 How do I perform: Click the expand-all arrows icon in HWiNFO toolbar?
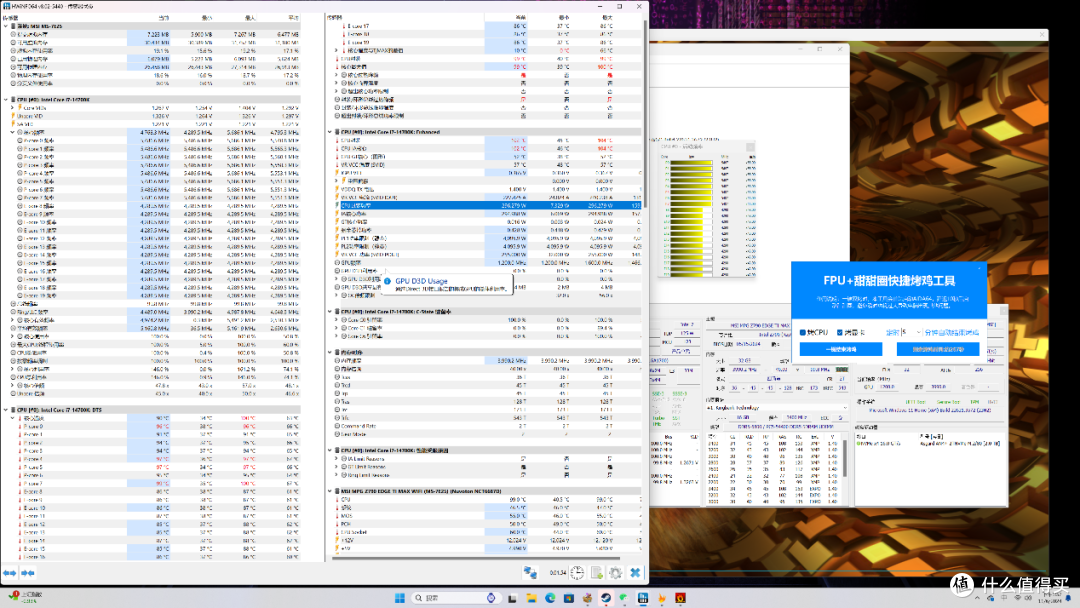(x=10, y=573)
